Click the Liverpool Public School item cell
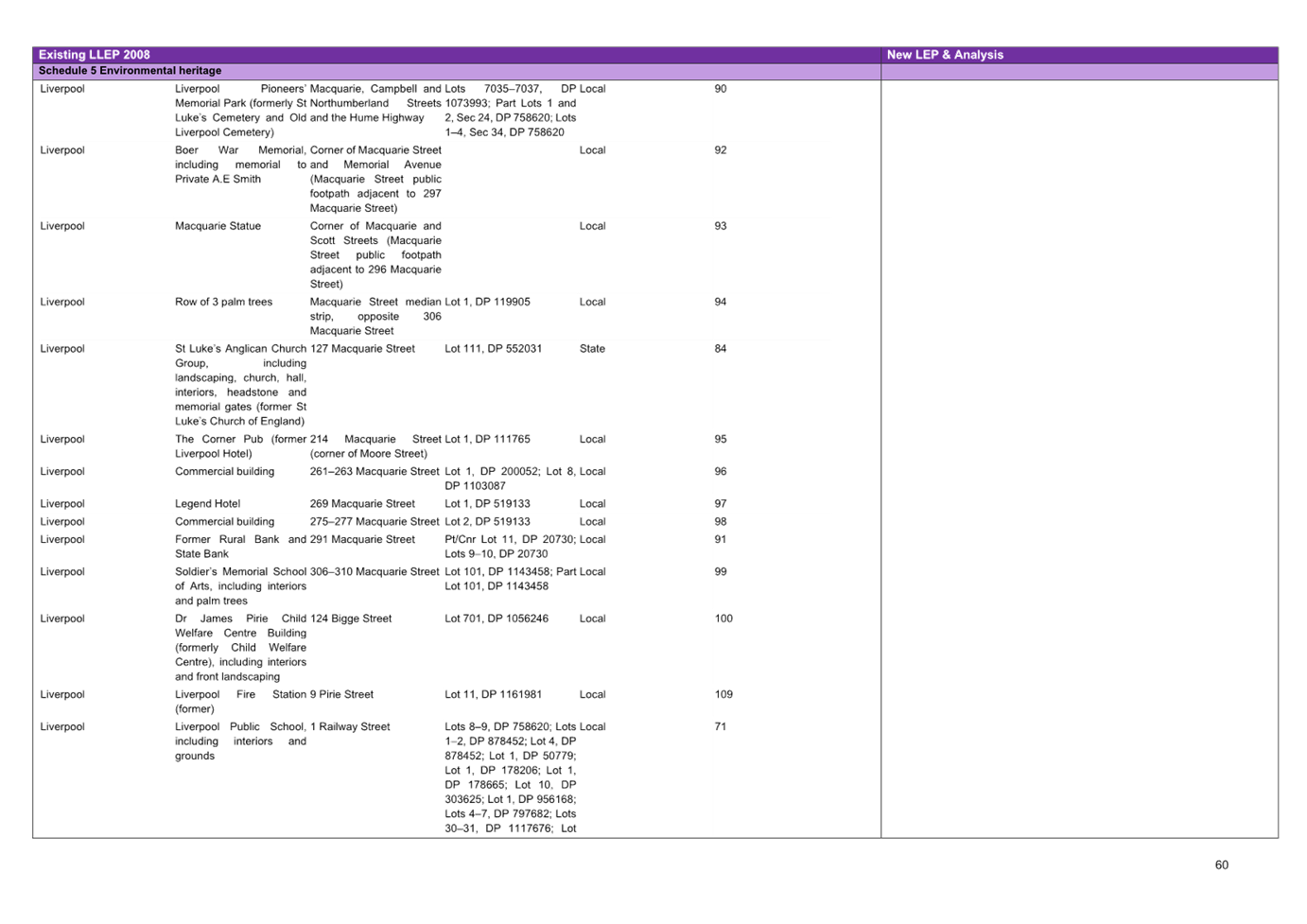This screenshot has width=1307, height=924. click(240, 741)
